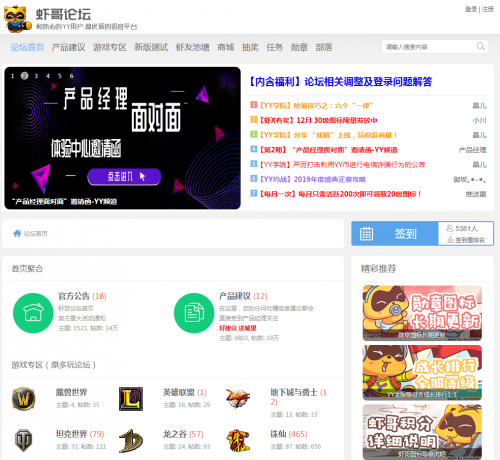Screen dimensions: 500x460
Task: Open the 诛仙 game icon
Action: coord(238,440)
